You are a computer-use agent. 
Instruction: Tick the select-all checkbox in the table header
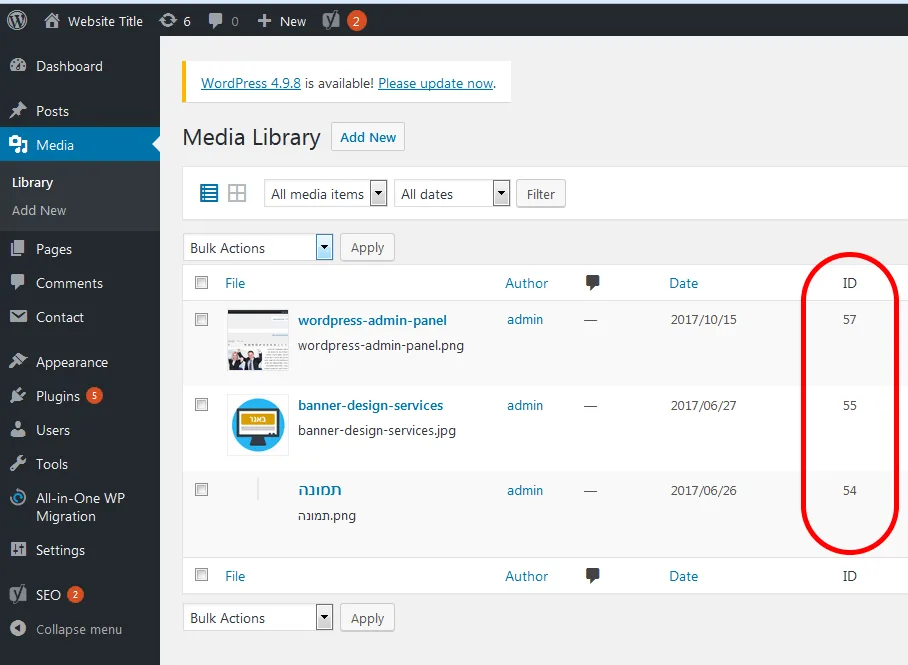202,283
